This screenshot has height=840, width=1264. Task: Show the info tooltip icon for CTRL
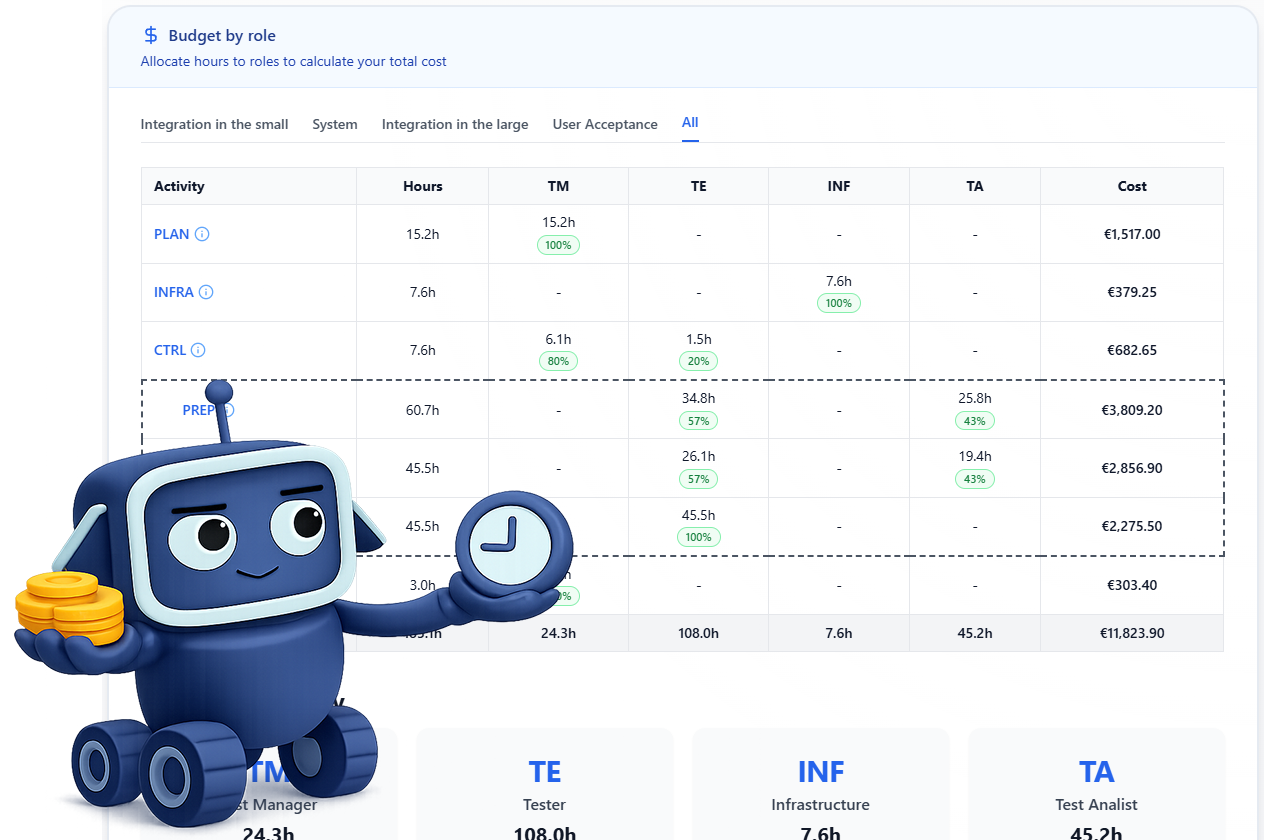(x=198, y=350)
